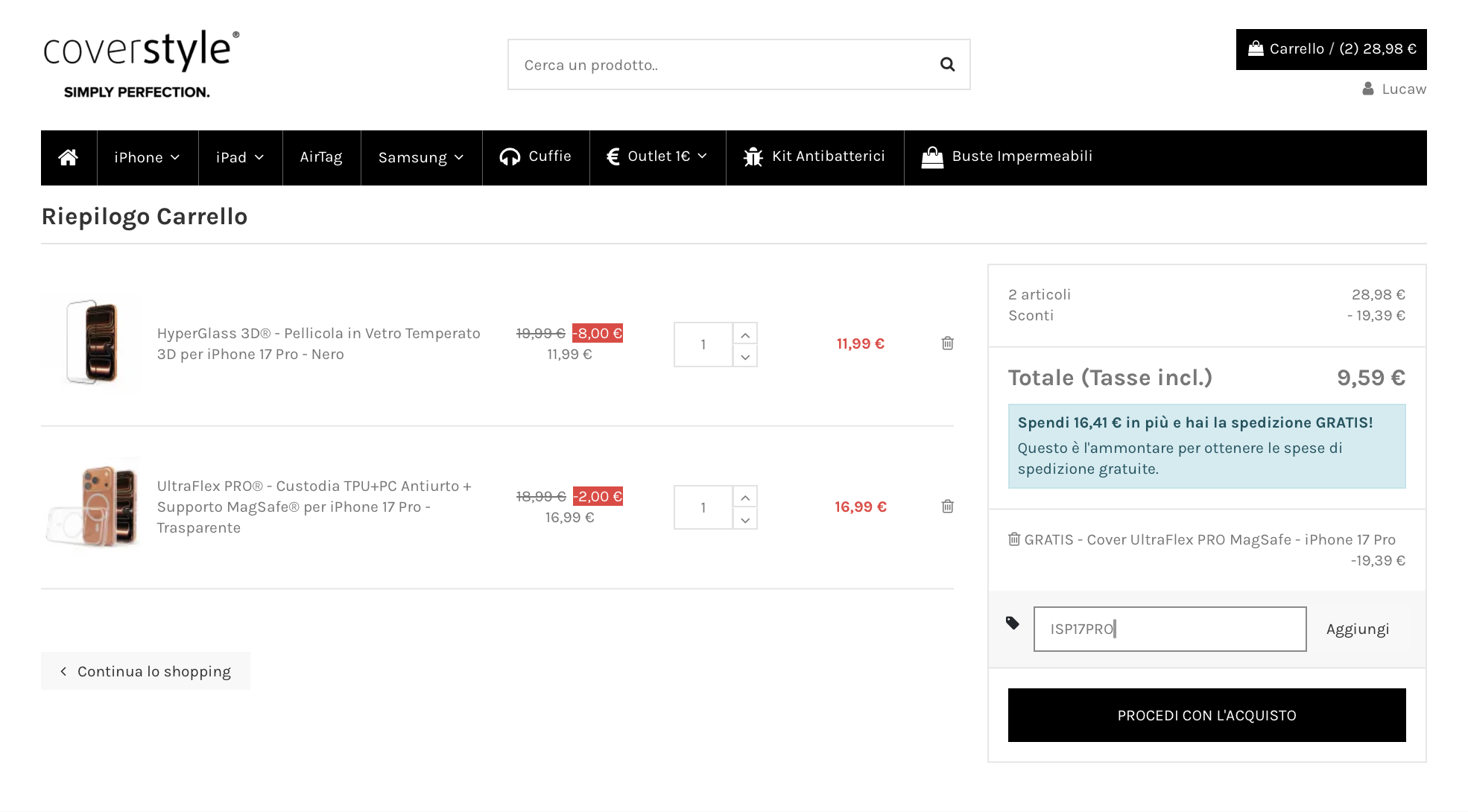The image size is (1468, 812).
Task: Delete UltraFlex PRO item with trash icon
Action: tap(948, 507)
